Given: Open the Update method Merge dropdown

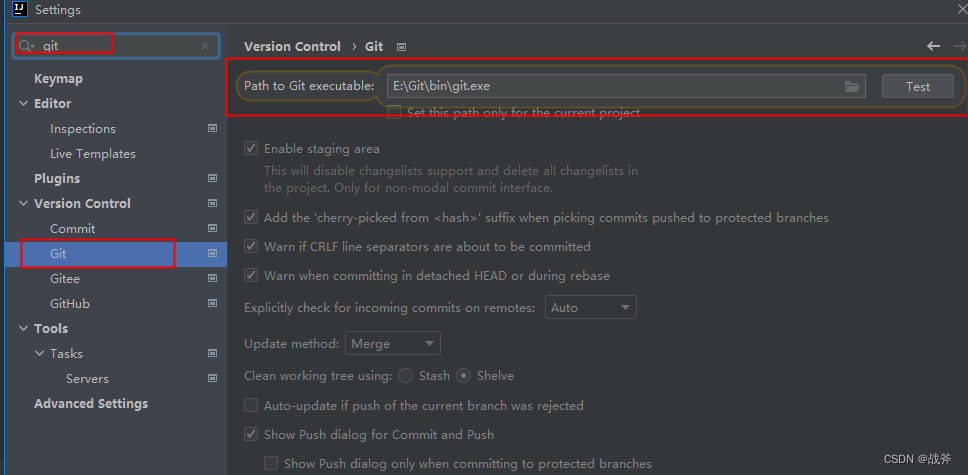Looking at the screenshot, I should (x=392, y=344).
